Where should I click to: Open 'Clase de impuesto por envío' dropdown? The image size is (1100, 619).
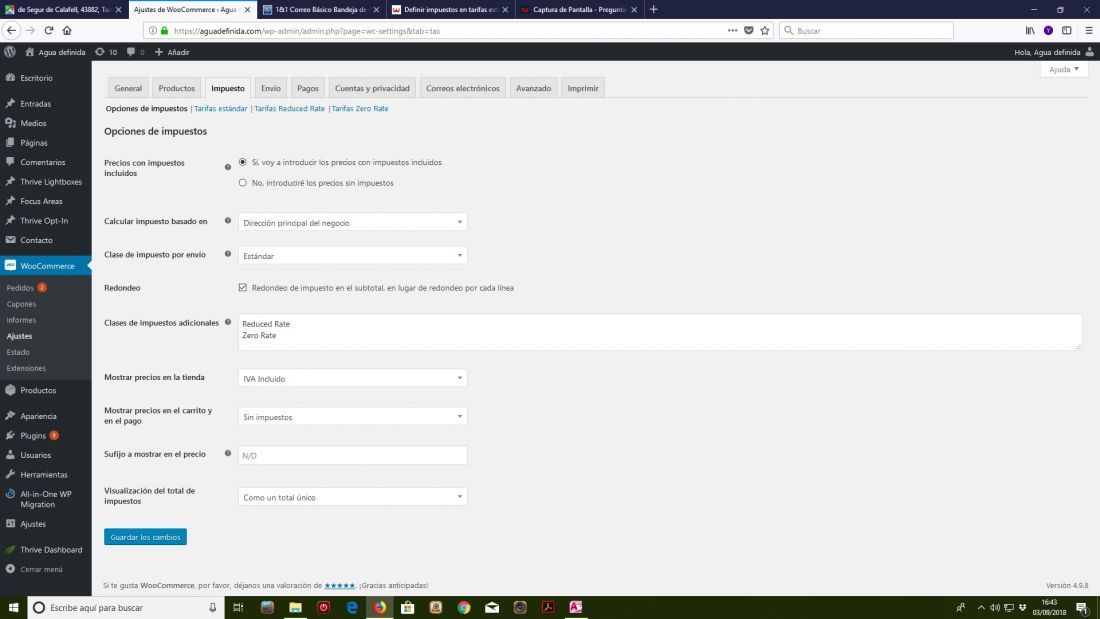coord(352,255)
